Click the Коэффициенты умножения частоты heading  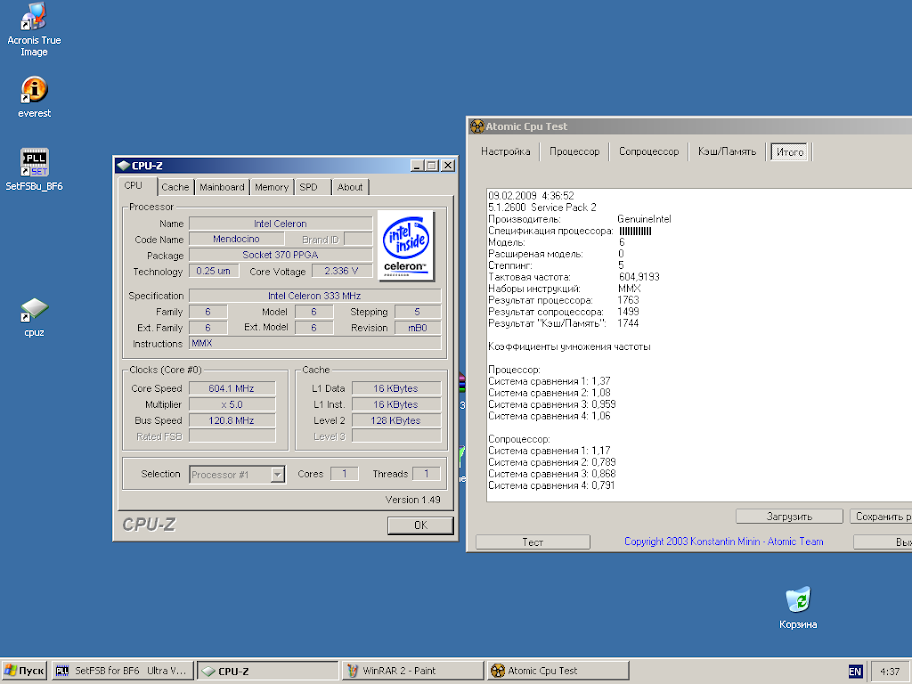click(569, 347)
